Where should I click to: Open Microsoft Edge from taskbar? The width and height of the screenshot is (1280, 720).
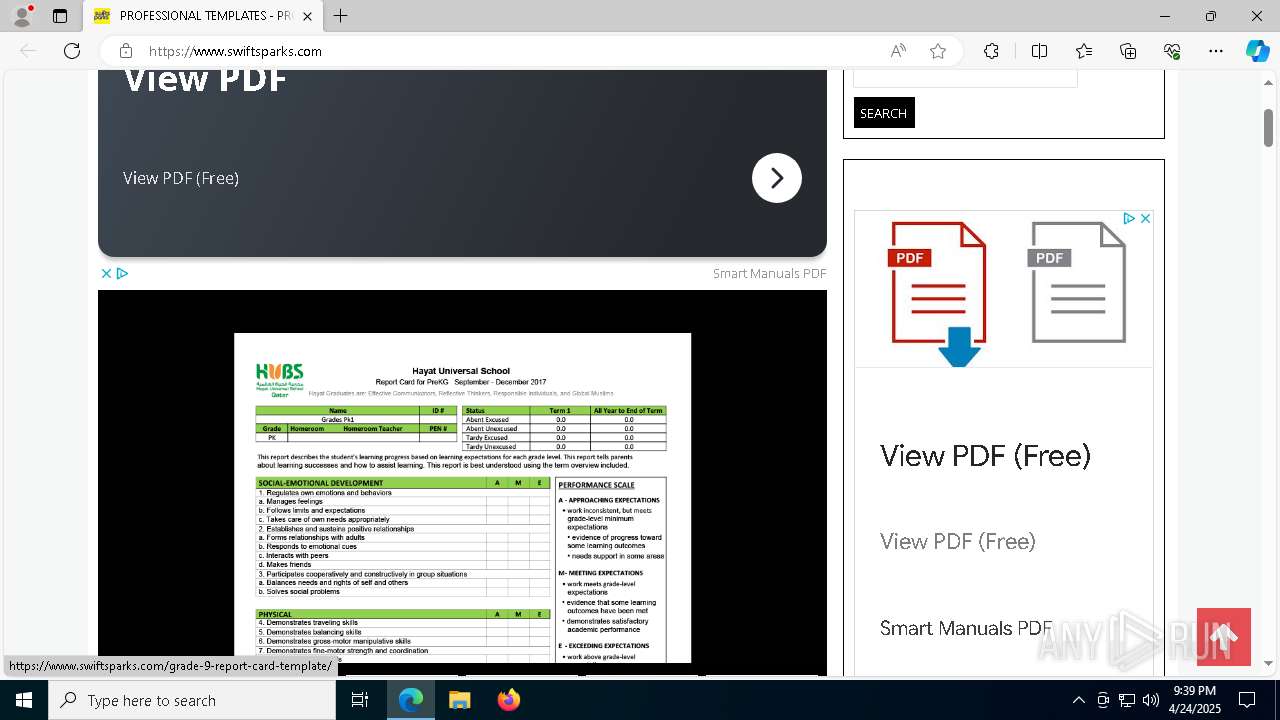pos(411,700)
